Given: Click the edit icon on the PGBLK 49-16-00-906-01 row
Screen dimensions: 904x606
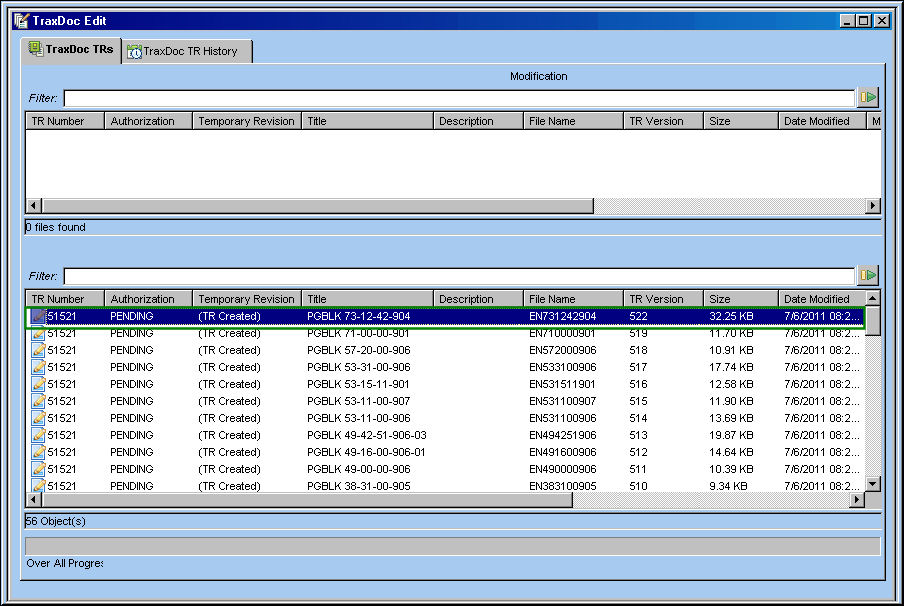Looking at the screenshot, I should click(x=38, y=452).
